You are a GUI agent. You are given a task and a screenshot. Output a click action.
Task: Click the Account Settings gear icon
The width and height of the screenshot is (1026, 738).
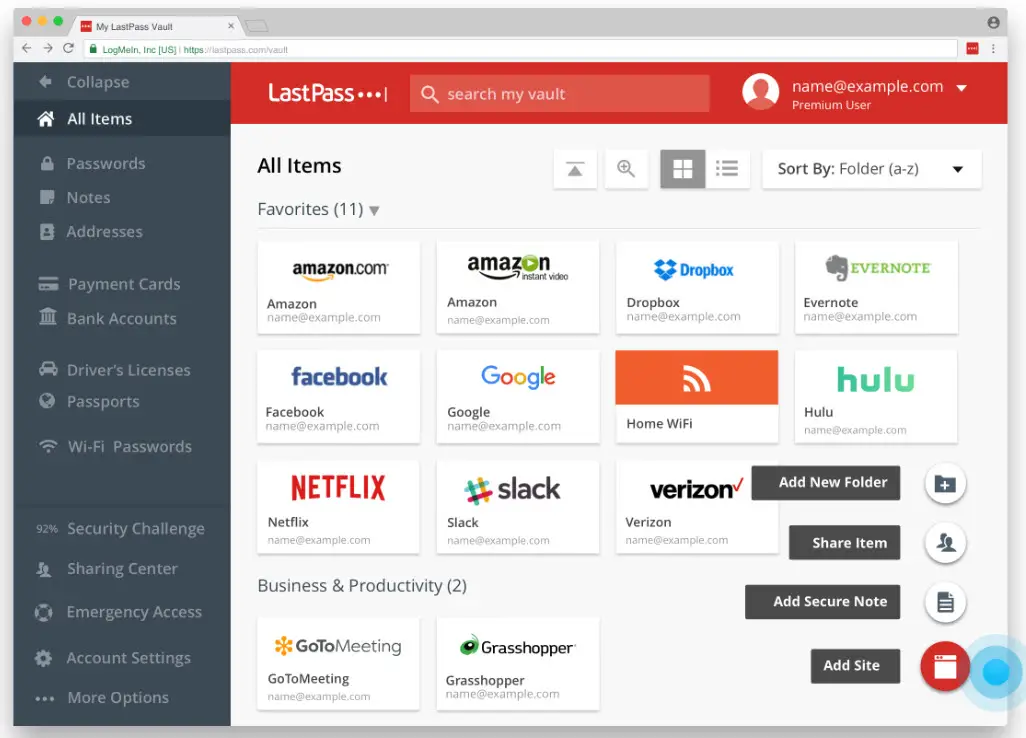43,658
